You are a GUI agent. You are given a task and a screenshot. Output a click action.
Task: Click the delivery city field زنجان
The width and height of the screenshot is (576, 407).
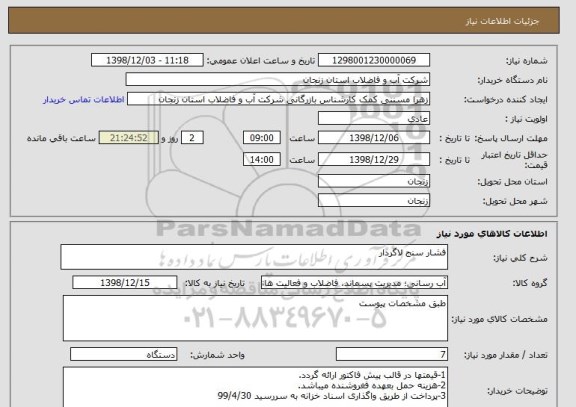(x=374, y=201)
